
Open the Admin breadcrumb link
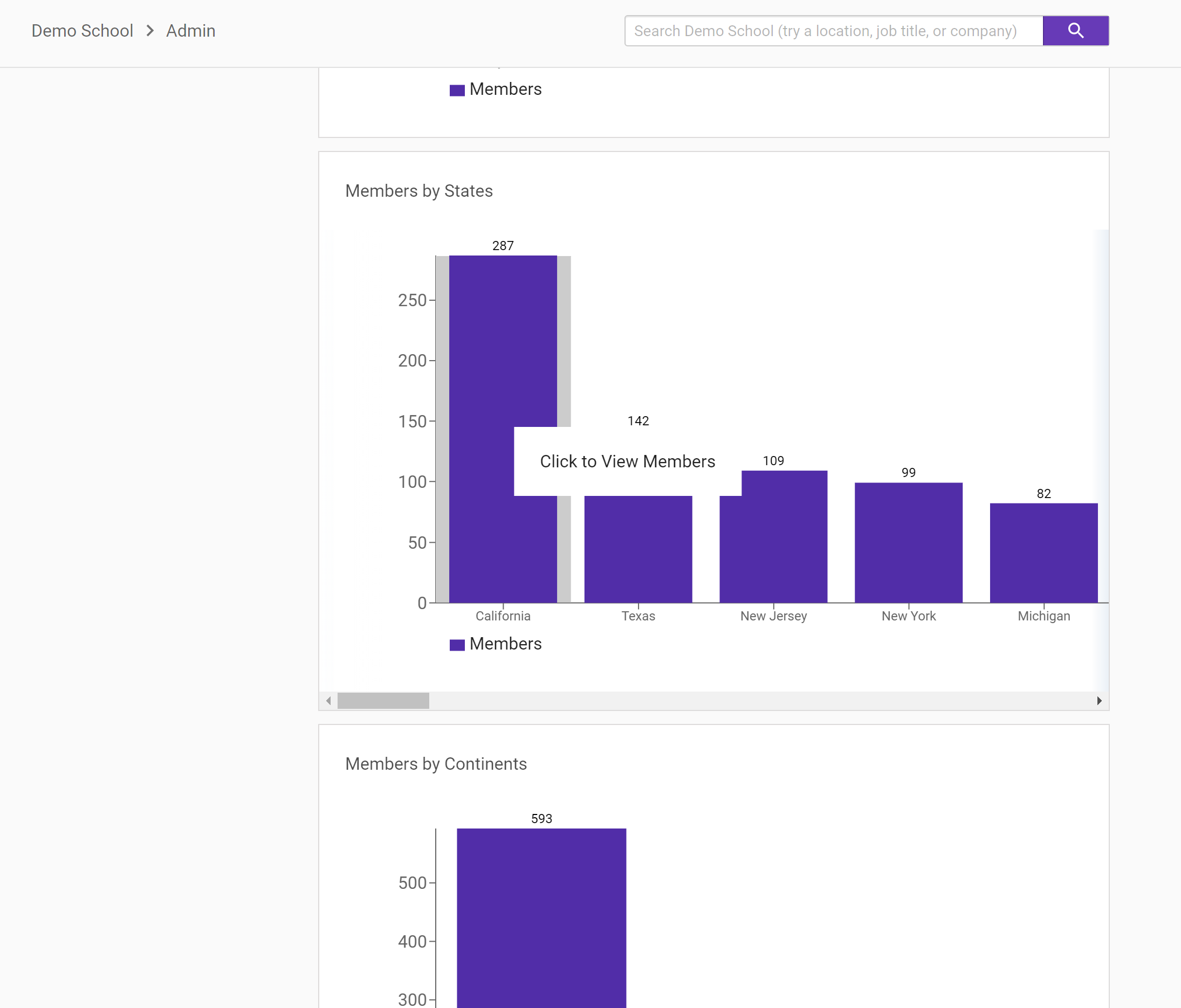(x=190, y=31)
